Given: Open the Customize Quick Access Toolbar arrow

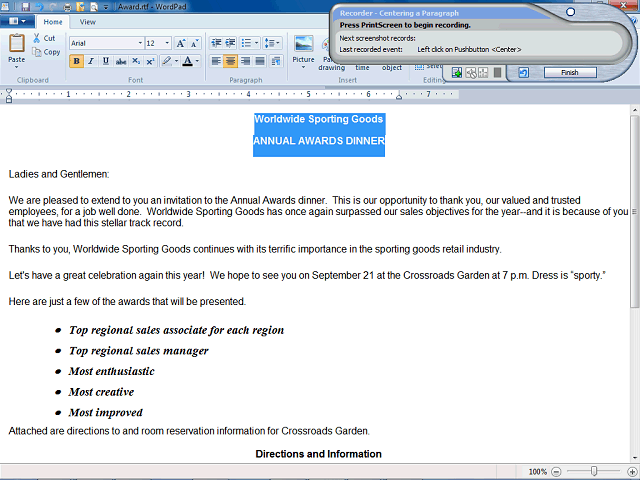Looking at the screenshot, I should (x=106, y=7).
